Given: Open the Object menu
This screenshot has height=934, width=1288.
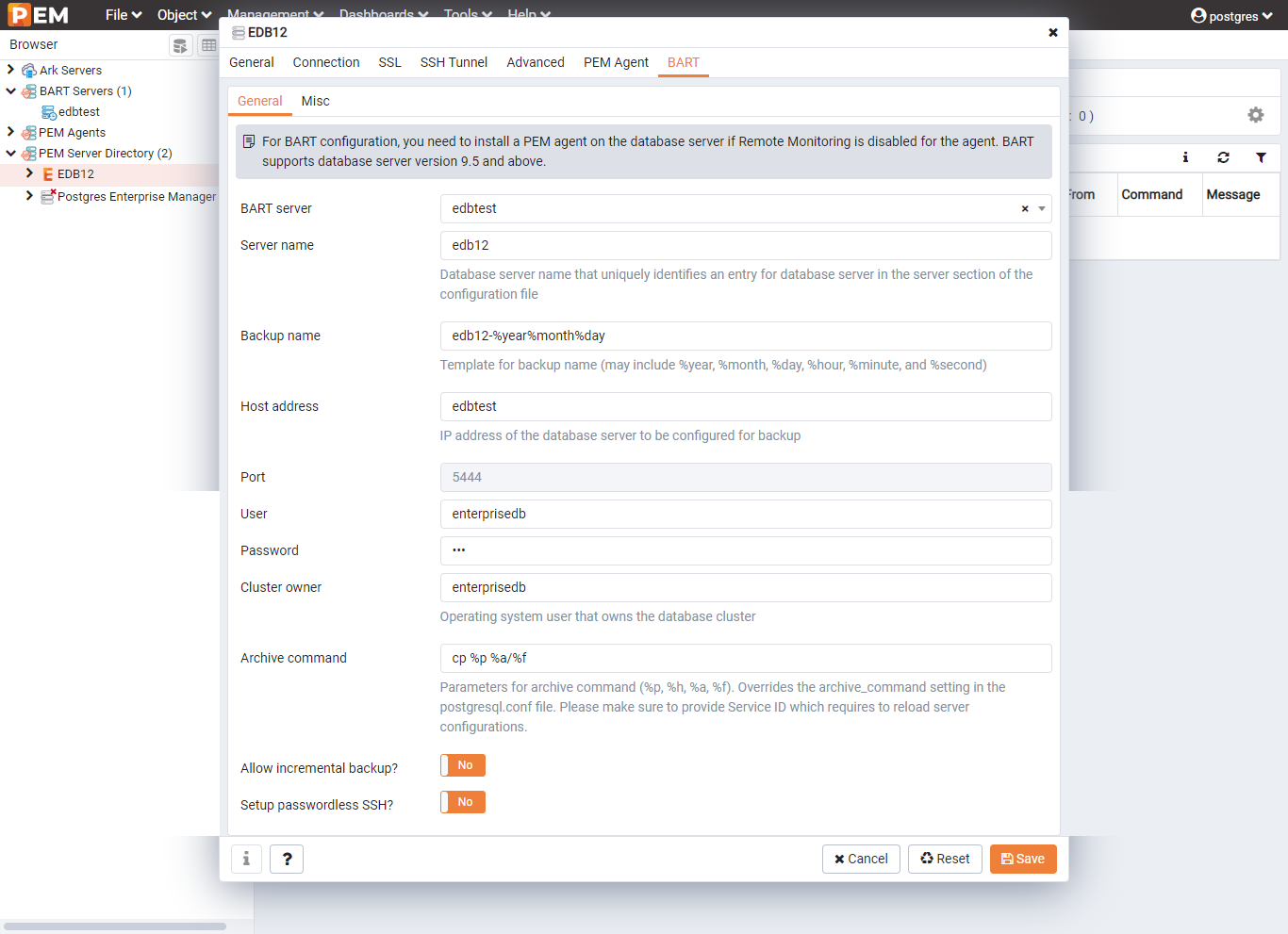Looking at the screenshot, I should pos(184,15).
